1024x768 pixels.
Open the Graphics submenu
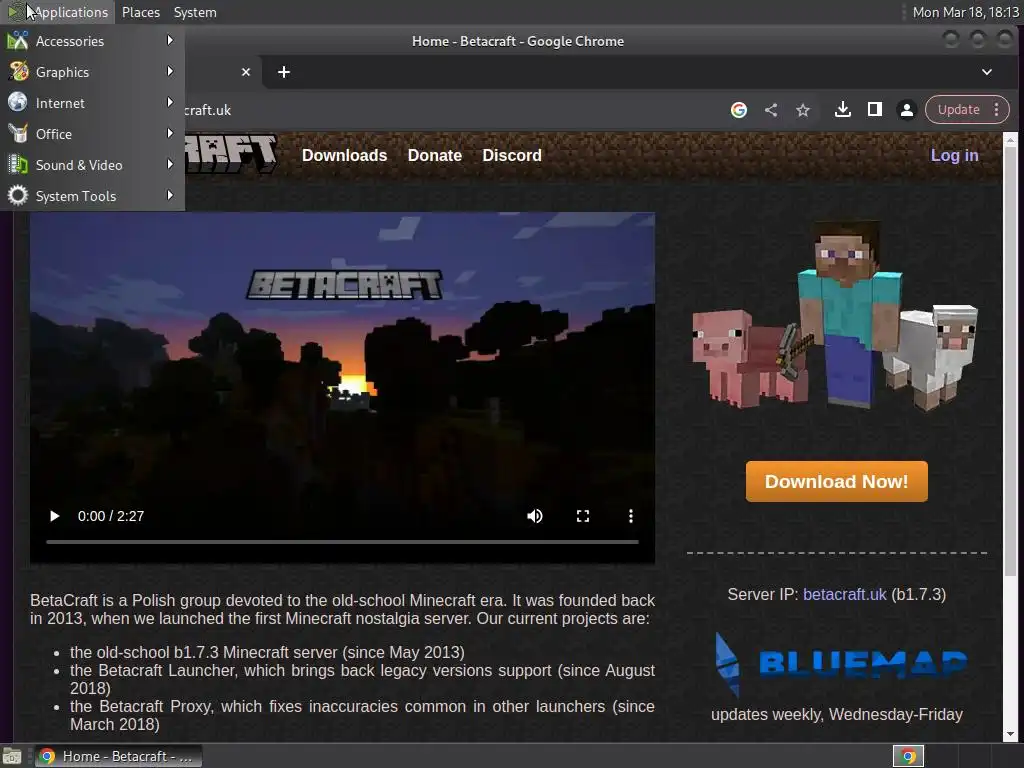92,72
